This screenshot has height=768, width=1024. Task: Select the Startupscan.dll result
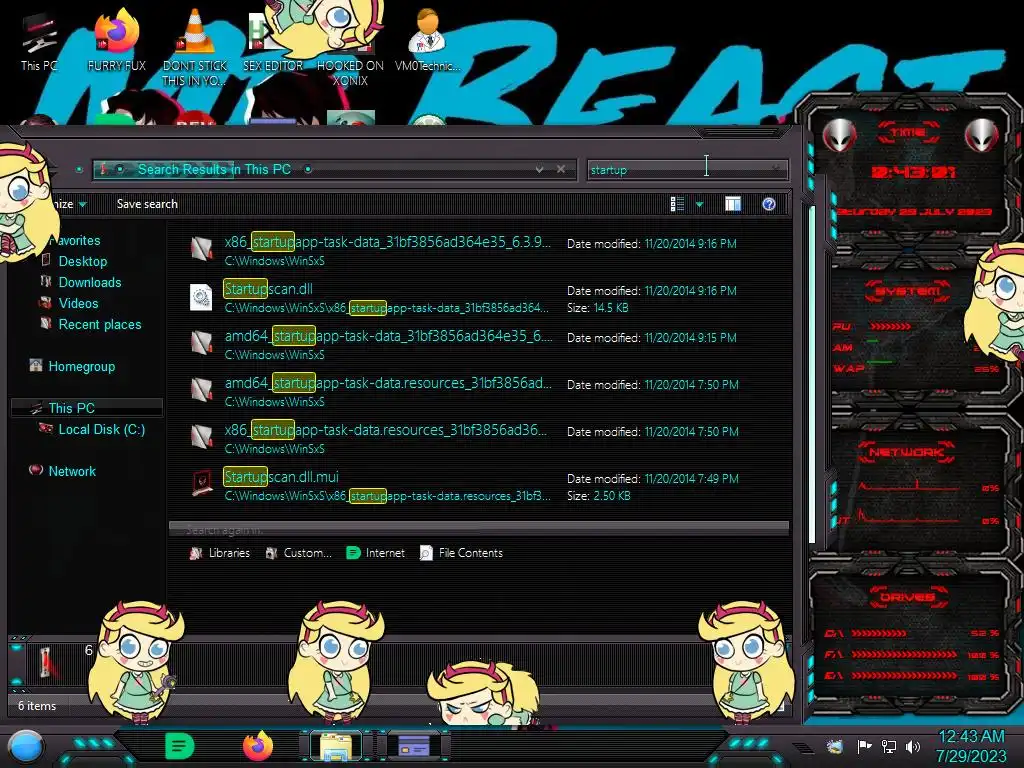tap(464, 298)
